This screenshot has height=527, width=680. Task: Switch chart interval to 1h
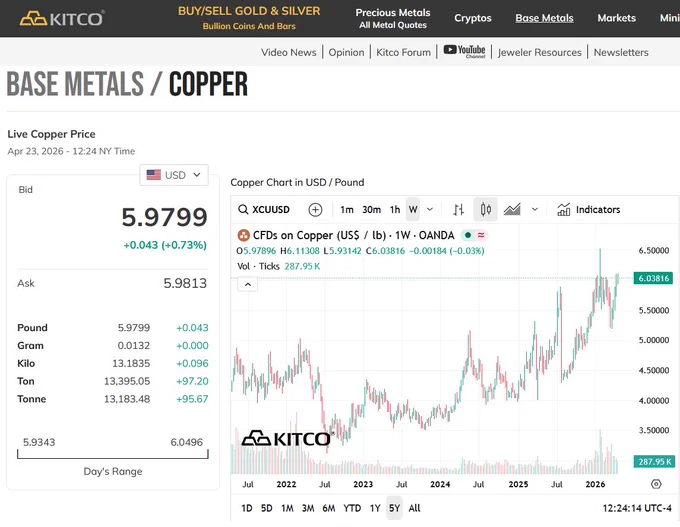(395, 209)
